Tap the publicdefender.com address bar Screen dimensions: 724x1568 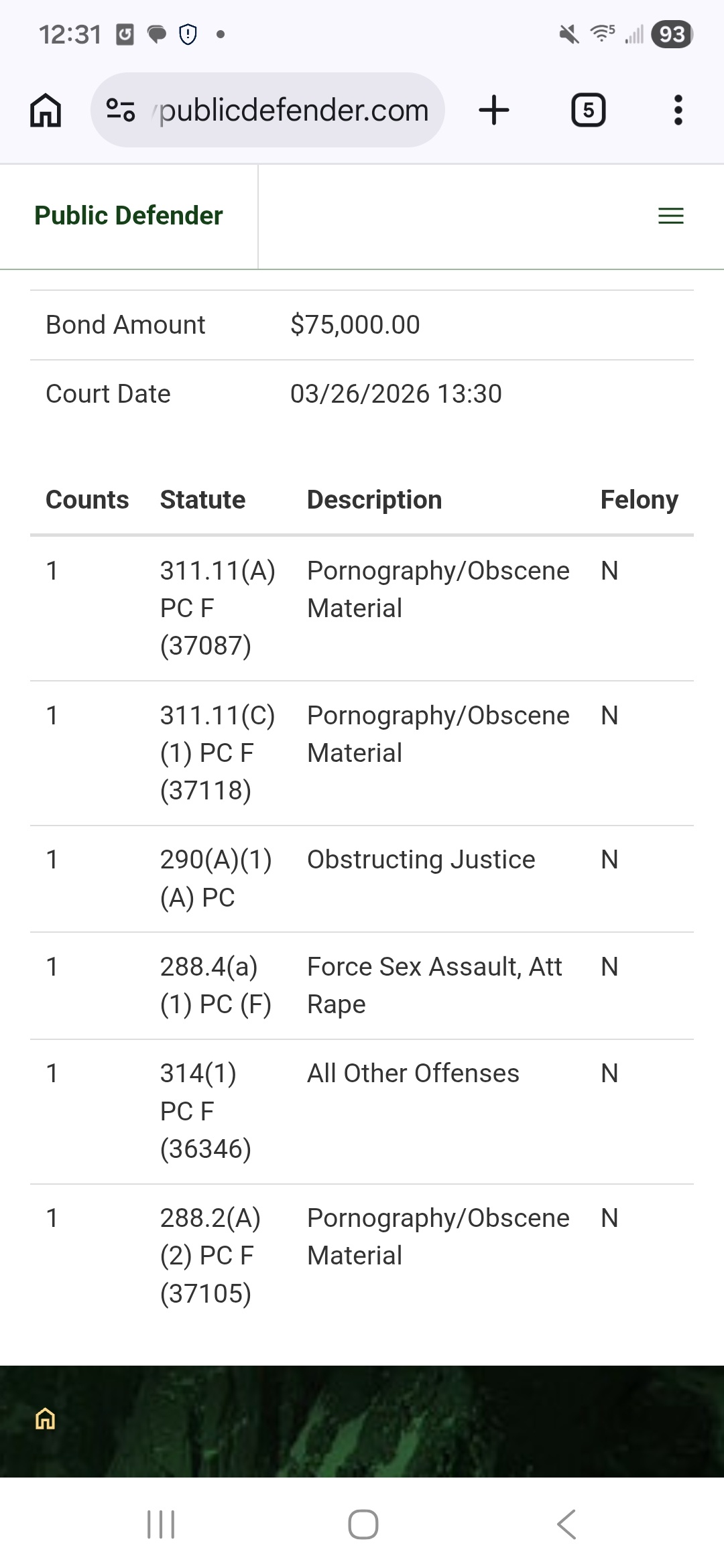tap(294, 110)
